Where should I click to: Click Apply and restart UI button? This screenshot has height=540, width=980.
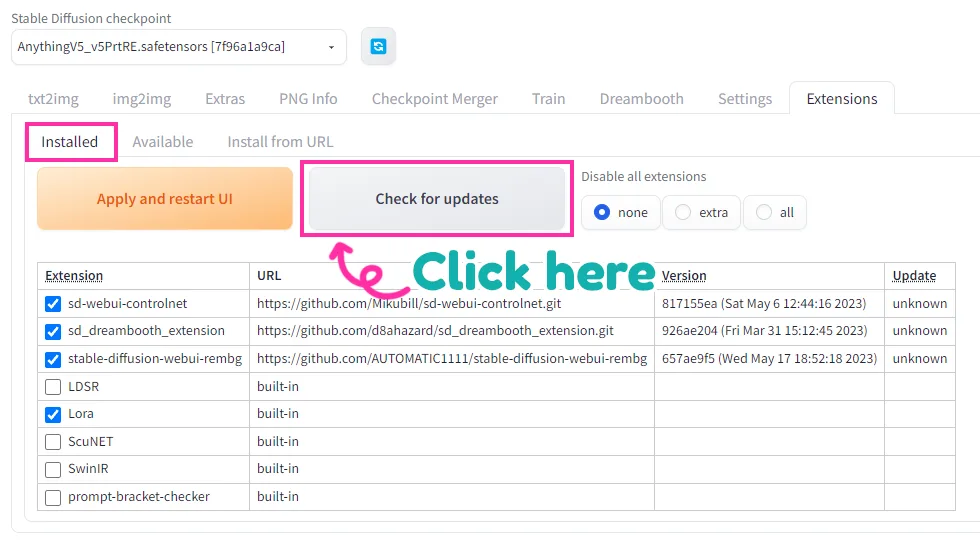tap(165, 199)
